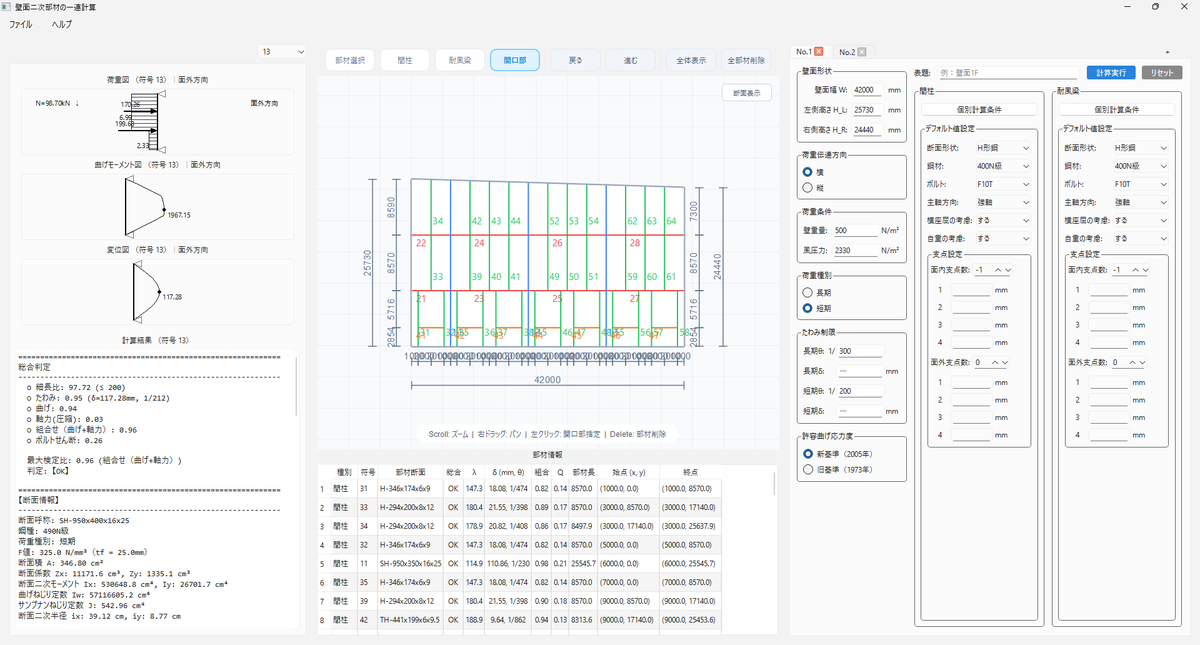Open the ヘルプ menu

pos(62,23)
